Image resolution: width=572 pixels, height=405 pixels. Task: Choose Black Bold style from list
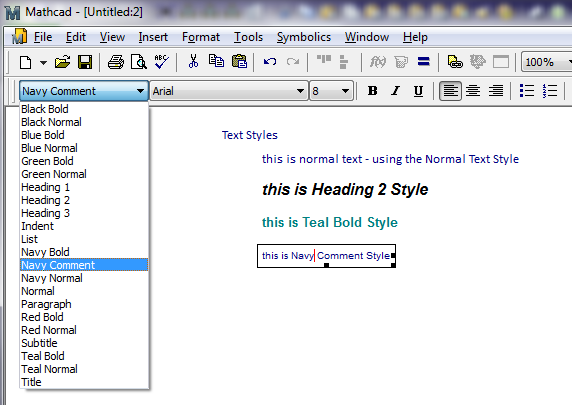pyautogui.click(x=84, y=109)
